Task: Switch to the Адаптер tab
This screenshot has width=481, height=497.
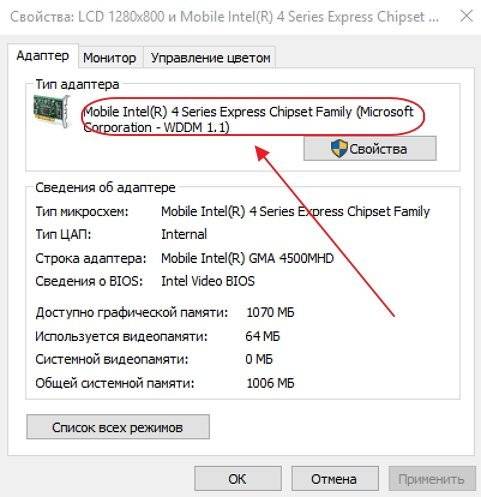Action: (43, 56)
